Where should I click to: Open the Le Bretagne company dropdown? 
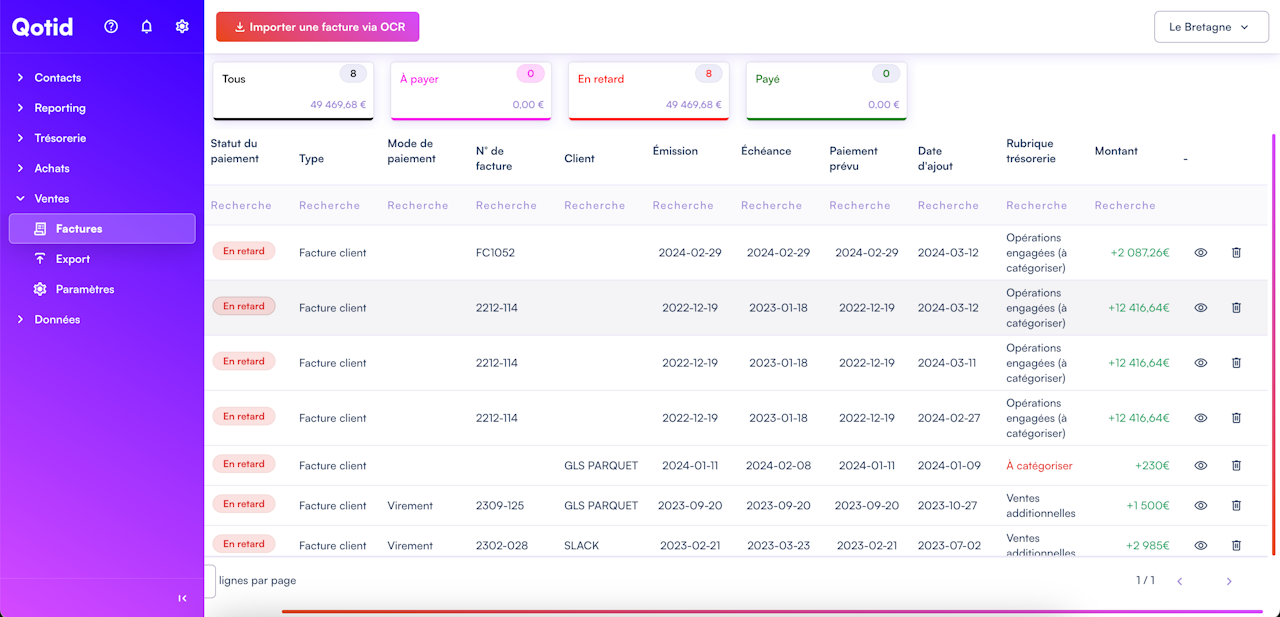coord(1209,27)
